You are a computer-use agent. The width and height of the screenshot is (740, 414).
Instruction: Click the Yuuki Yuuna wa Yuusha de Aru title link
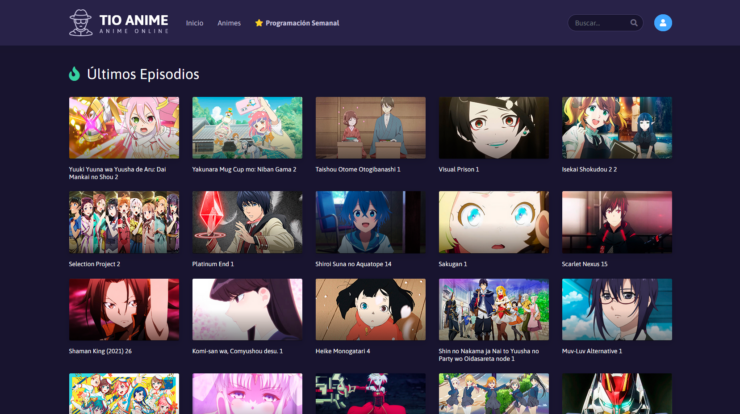(118, 173)
